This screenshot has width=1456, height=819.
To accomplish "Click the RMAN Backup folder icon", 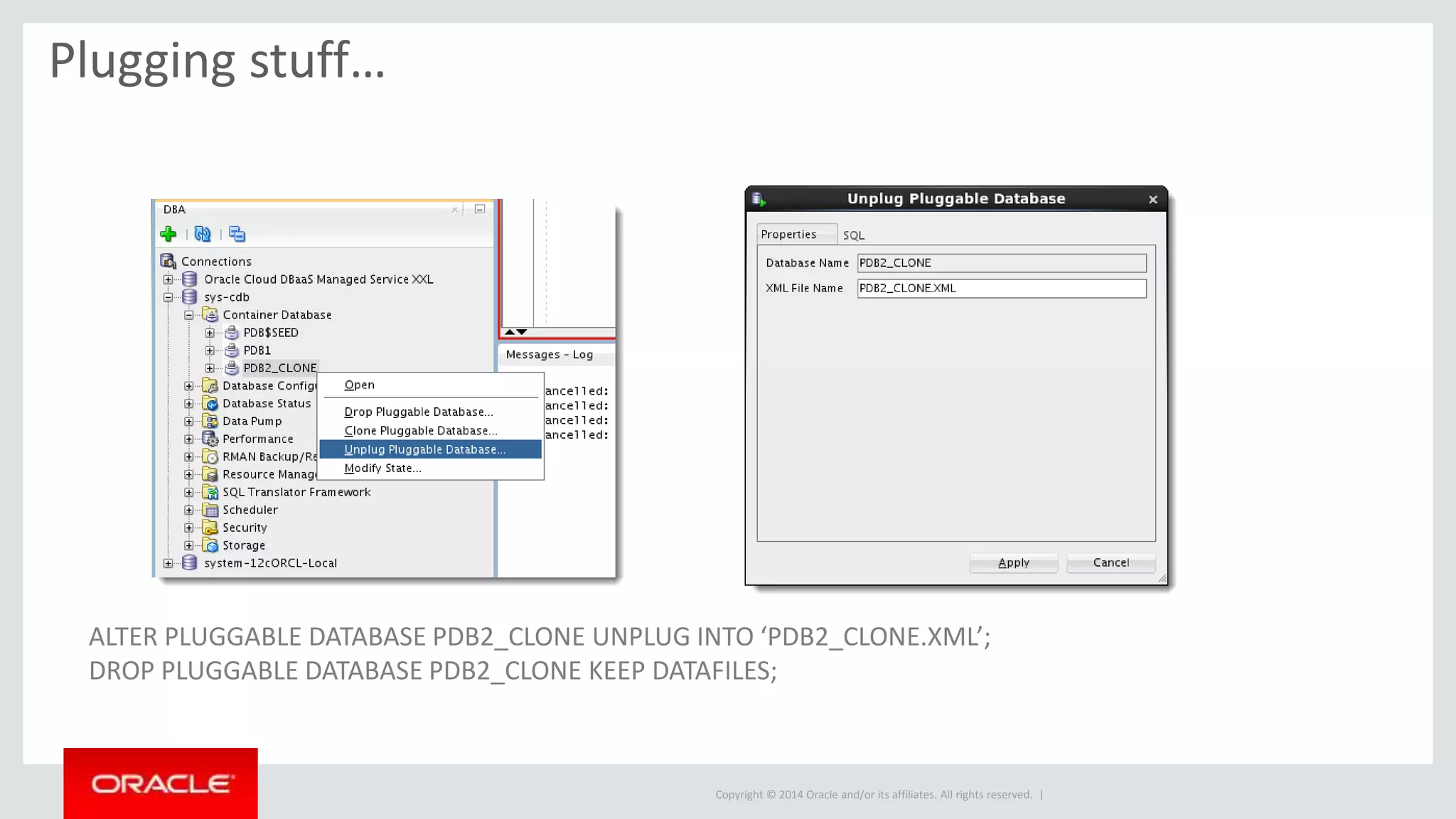I will (x=210, y=457).
